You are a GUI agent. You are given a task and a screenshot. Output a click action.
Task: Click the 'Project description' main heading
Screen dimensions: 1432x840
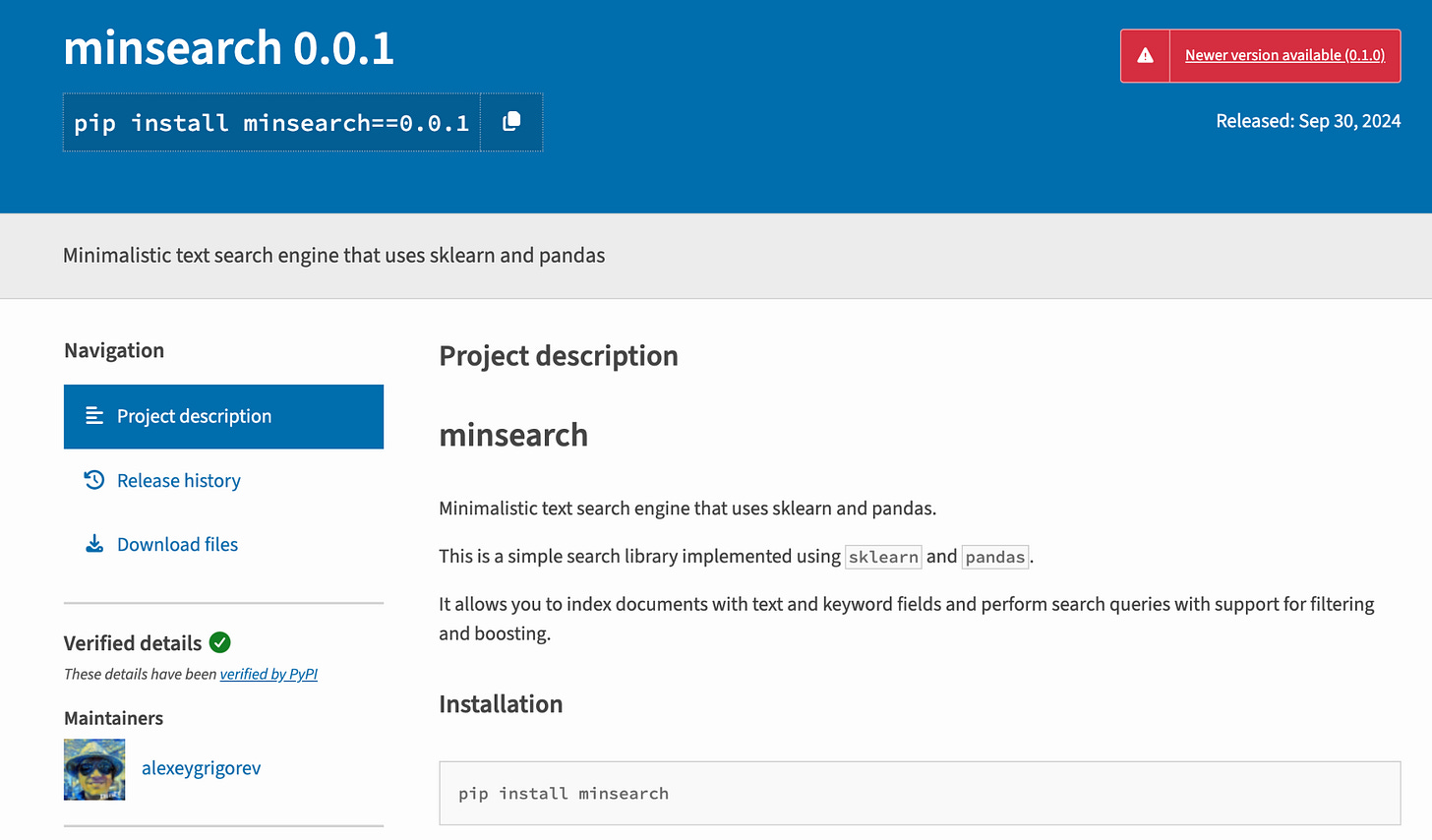pos(559,356)
